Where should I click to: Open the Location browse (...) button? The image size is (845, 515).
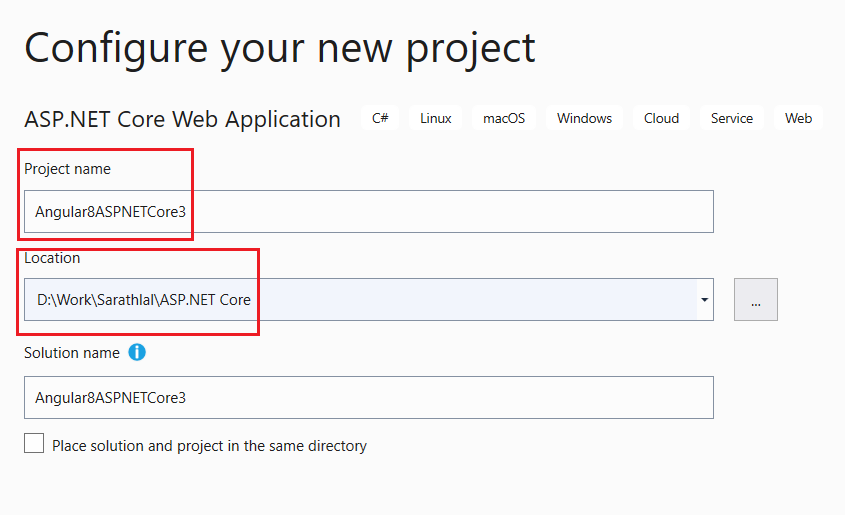(756, 300)
